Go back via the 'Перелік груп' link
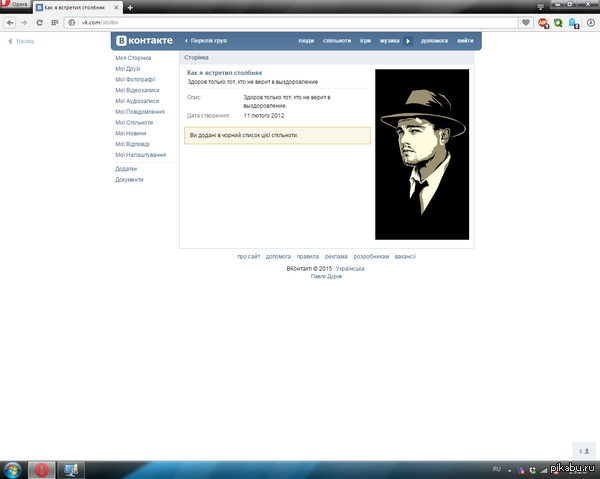 211,41
